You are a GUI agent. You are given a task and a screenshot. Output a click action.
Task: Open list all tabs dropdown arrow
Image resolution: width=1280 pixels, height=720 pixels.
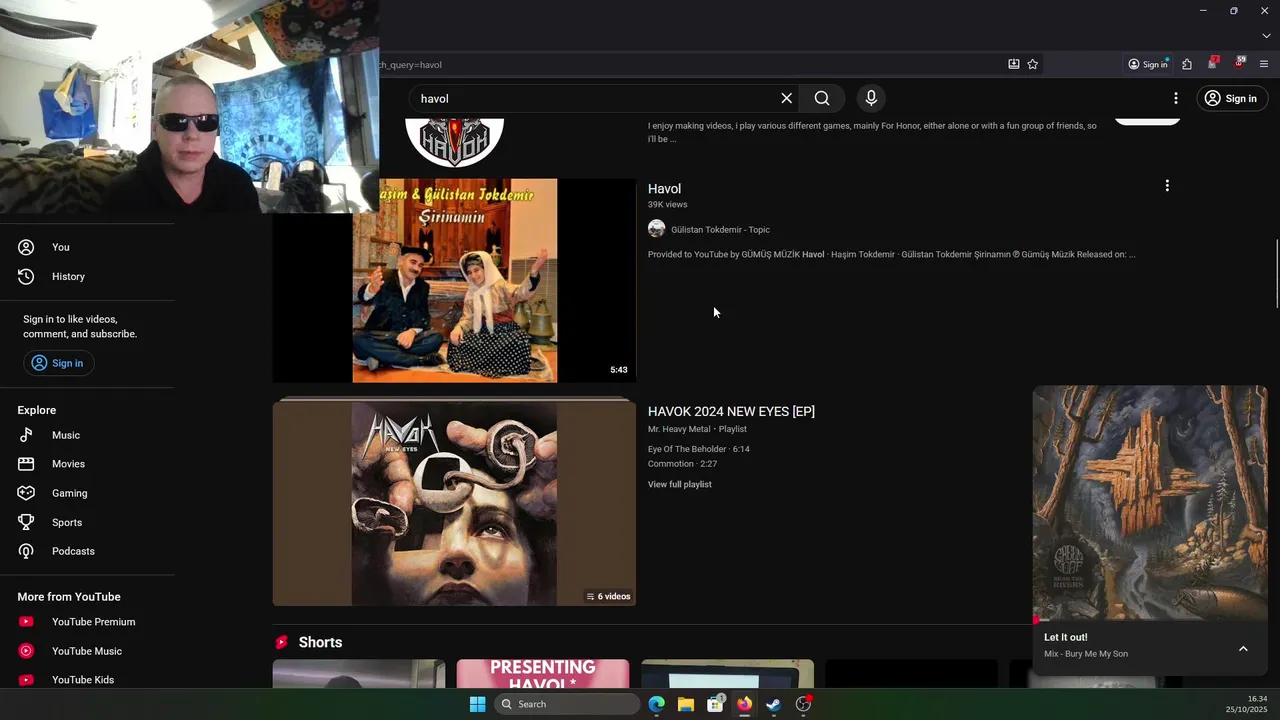1266,36
